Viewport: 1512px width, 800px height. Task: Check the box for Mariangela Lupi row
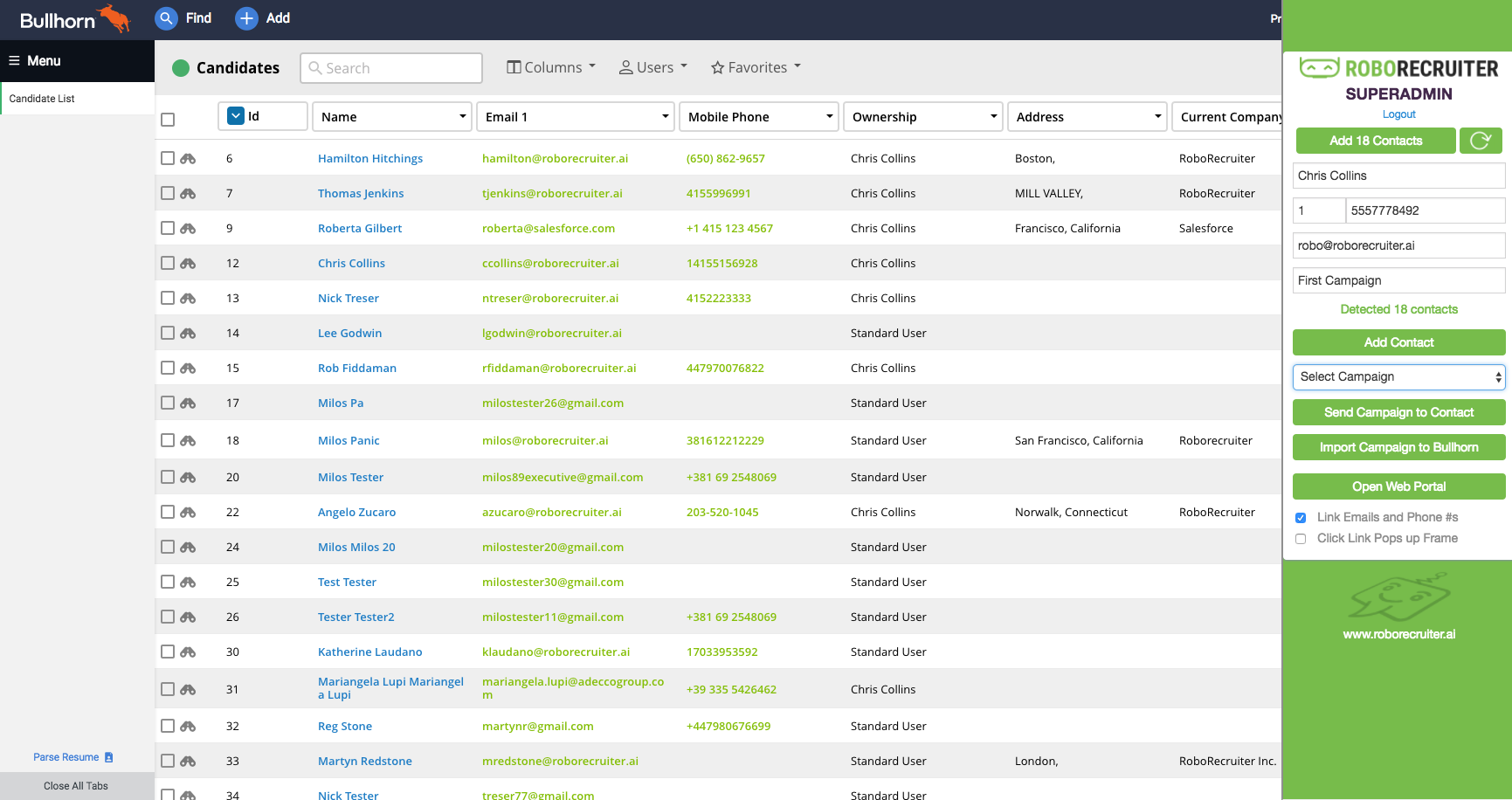pyautogui.click(x=168, y=689)
